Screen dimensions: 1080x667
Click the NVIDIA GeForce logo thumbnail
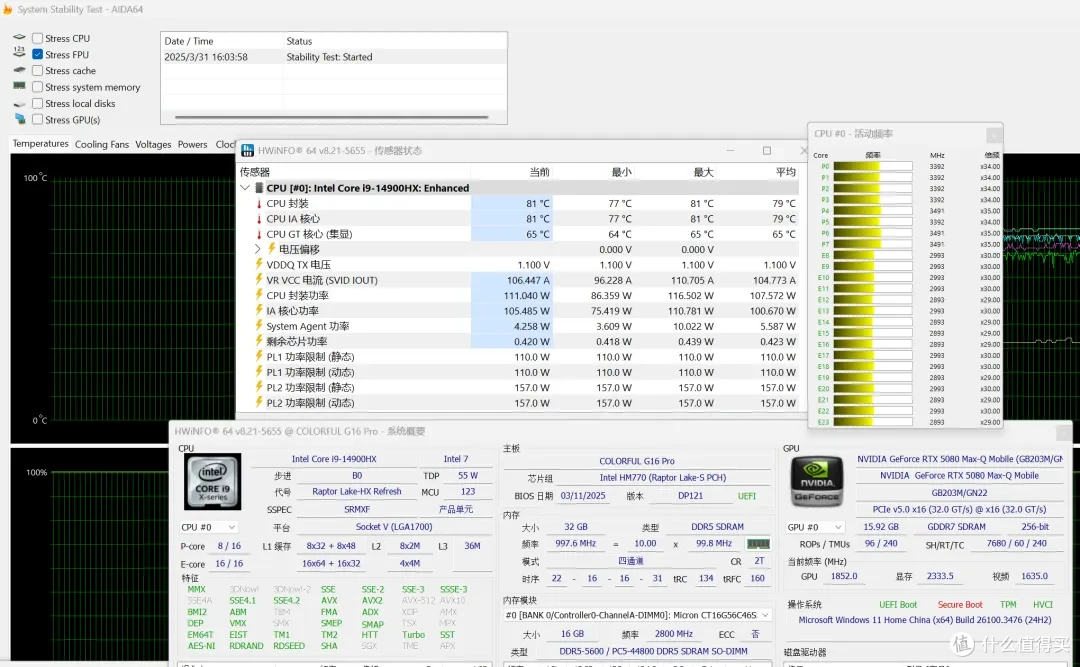[818, 481]
